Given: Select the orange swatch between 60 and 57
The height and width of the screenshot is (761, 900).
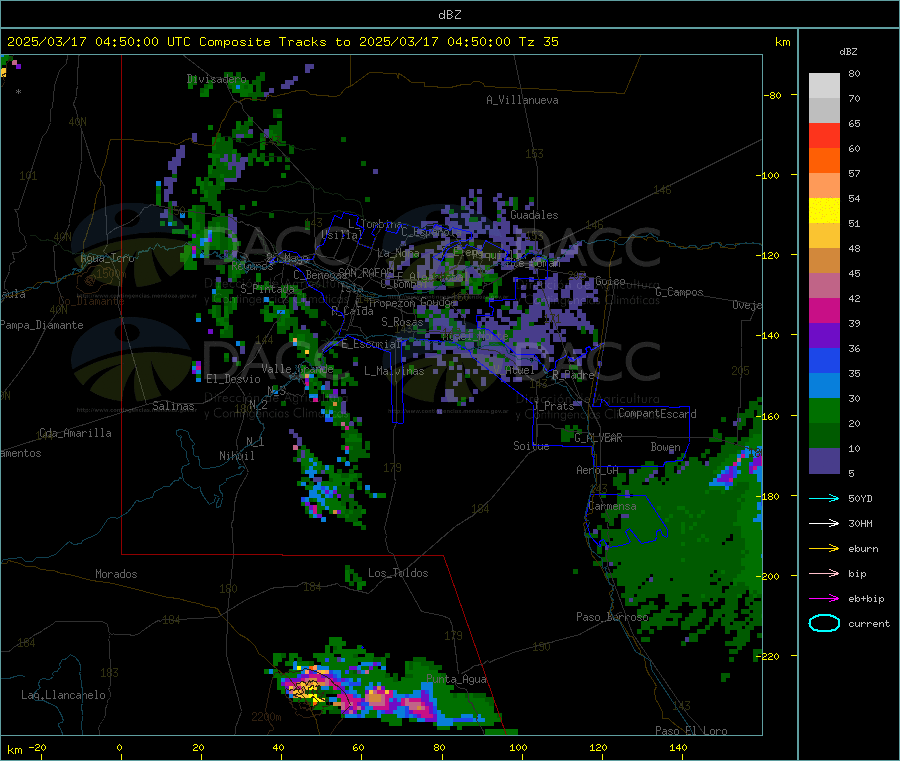Looking at the screenshot, I should (x=824, y=161).
